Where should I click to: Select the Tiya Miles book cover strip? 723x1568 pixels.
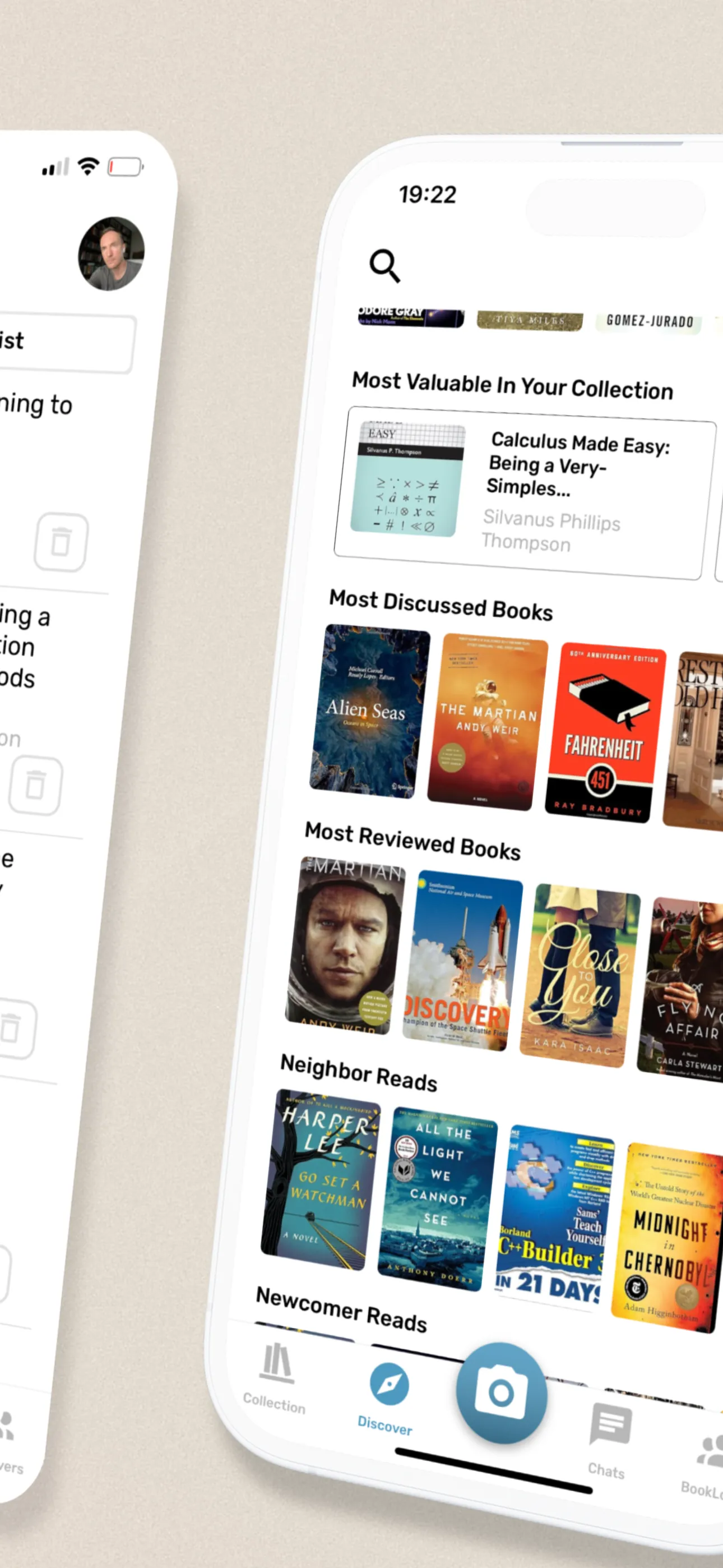click(530, 321)
